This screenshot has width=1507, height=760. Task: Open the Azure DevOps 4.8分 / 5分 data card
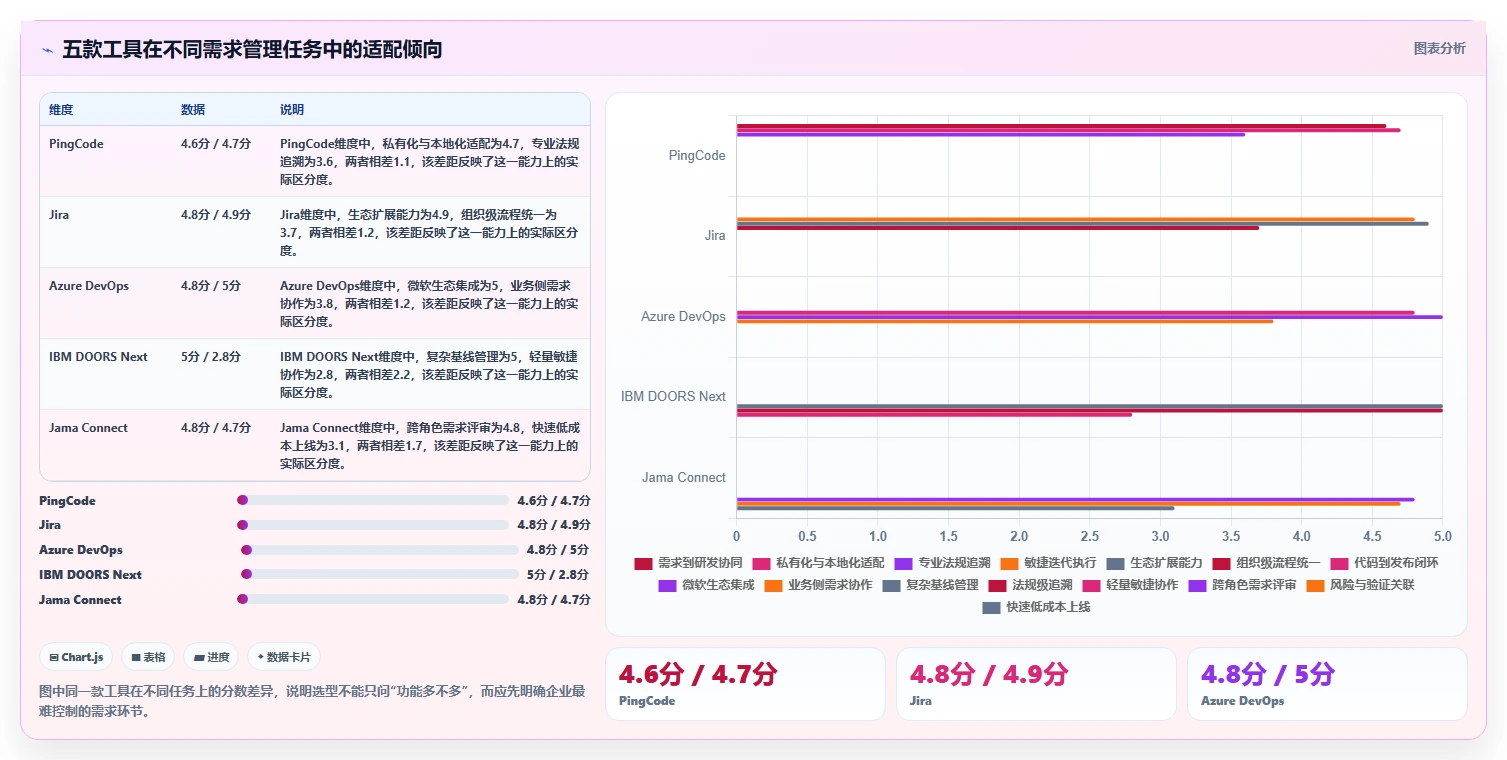[1327, 684]
